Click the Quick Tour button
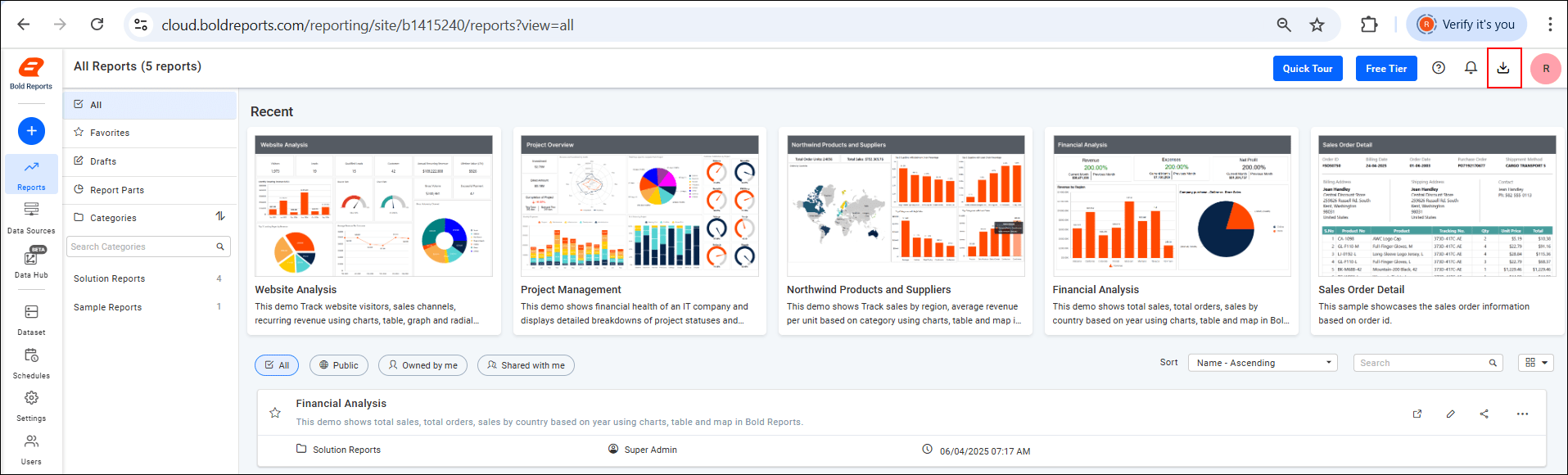The image size is (1568, 475). click(1308, 69)
